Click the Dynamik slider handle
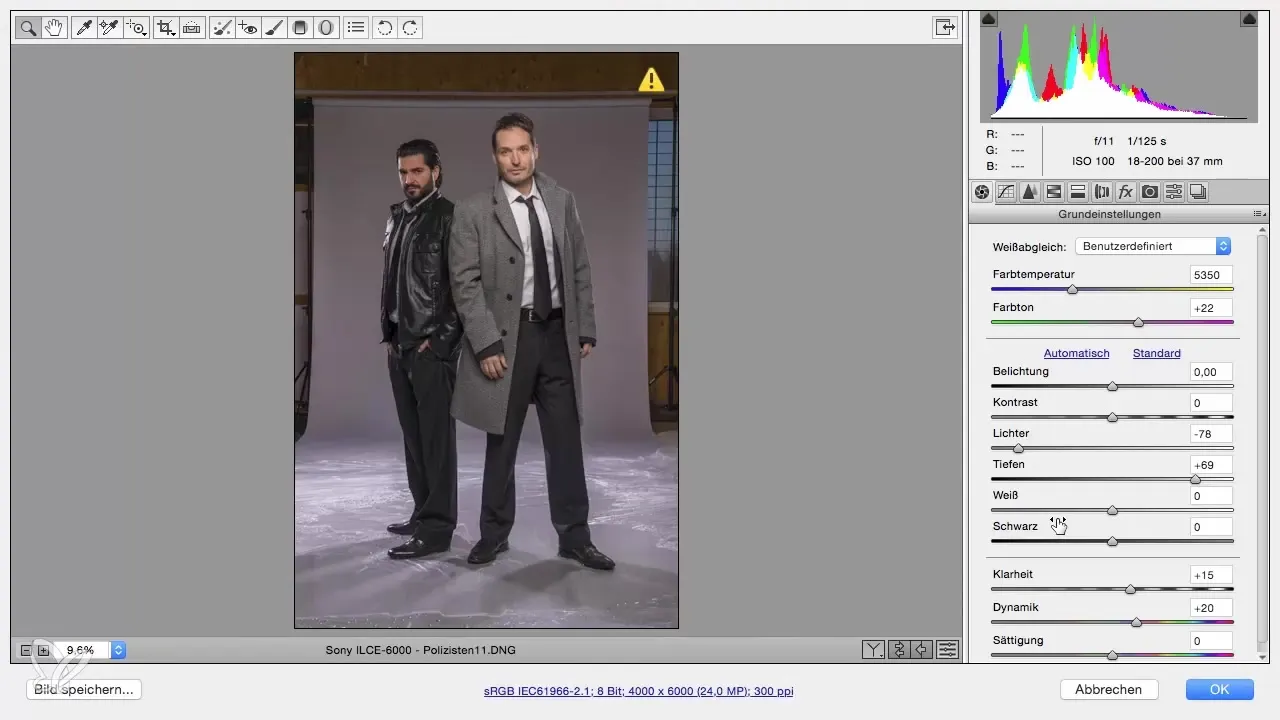This screenshot has height=720, width=1280. tap(1136, 622)
